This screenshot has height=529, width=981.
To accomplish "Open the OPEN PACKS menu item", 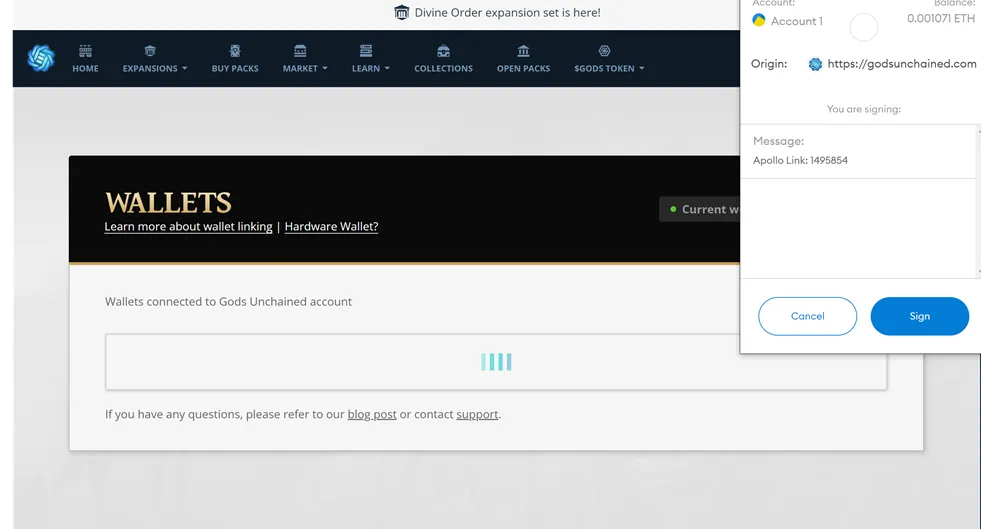I will click(524, 68).
